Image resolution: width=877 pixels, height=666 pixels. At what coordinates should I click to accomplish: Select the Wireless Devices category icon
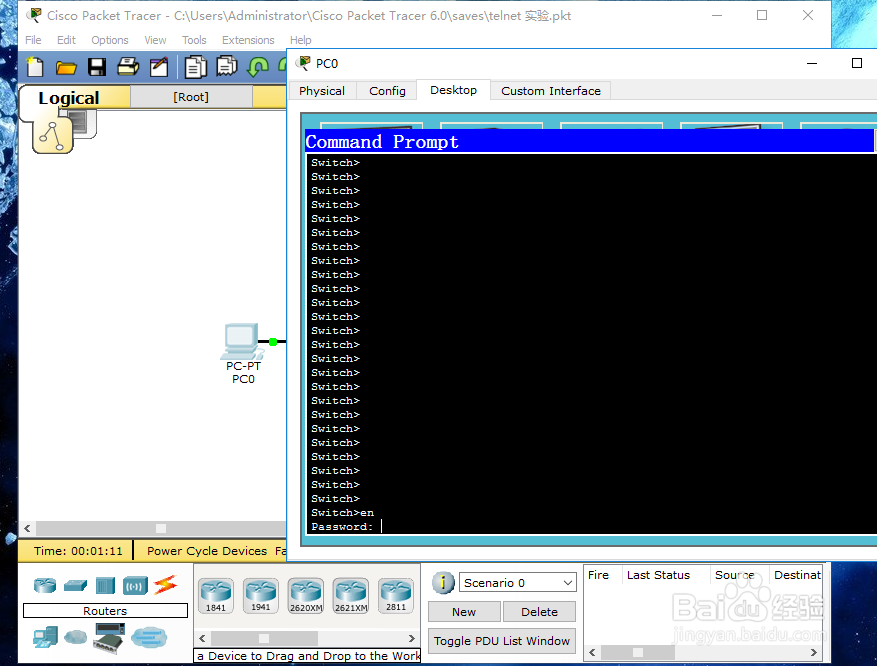(x=135, y=585)
